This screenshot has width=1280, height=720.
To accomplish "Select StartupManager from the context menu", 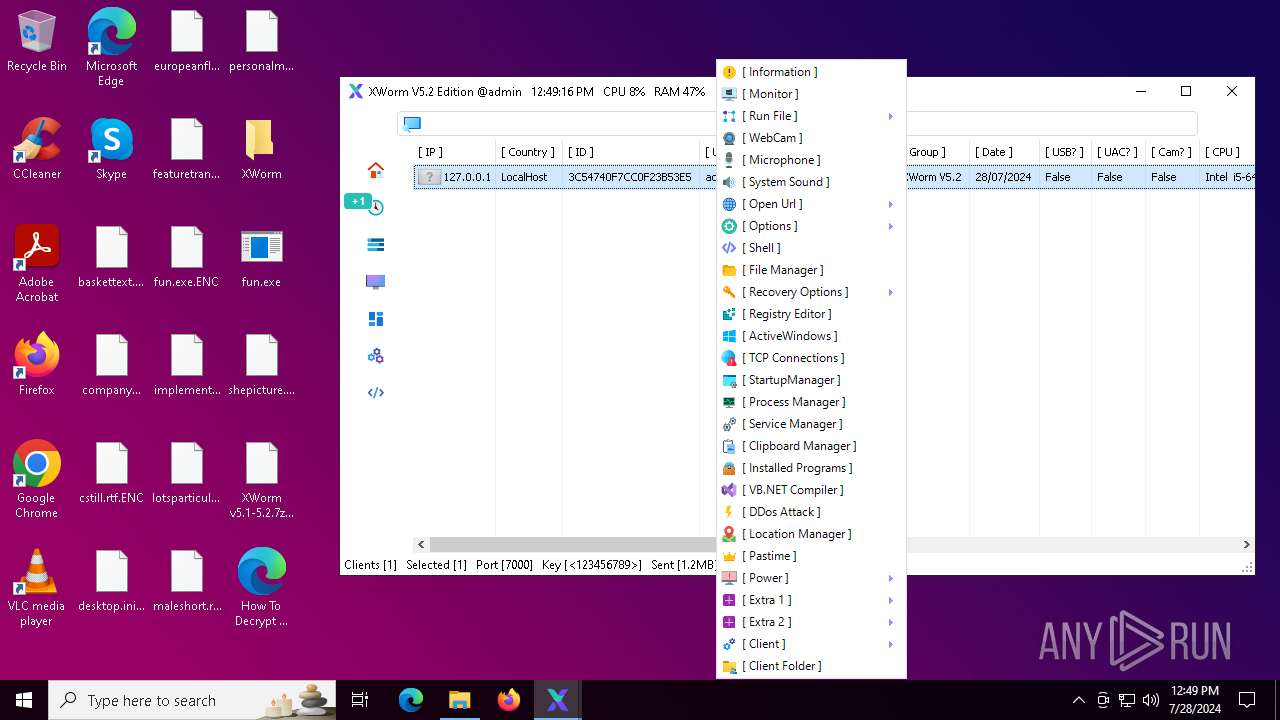I will 811,380.
